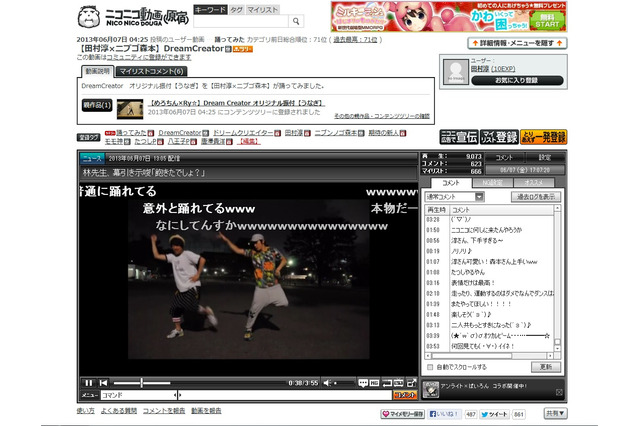Click the search magnifier icon
Image resolution: width=640 pixels, height=426 pixels.
(x=296, y=21)
